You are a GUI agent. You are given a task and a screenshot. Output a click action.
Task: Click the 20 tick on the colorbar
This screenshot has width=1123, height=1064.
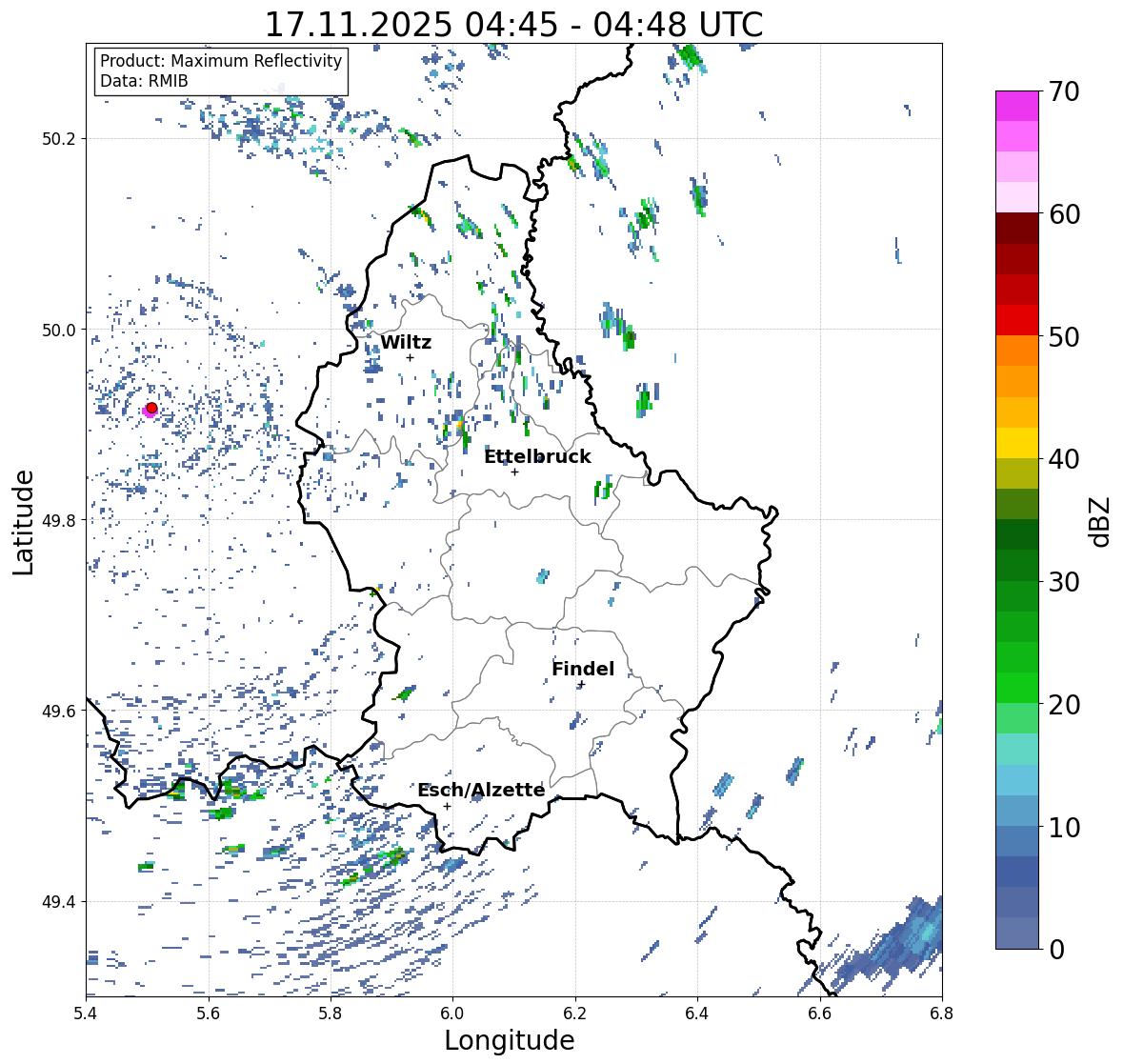[x=1063, y=705]
